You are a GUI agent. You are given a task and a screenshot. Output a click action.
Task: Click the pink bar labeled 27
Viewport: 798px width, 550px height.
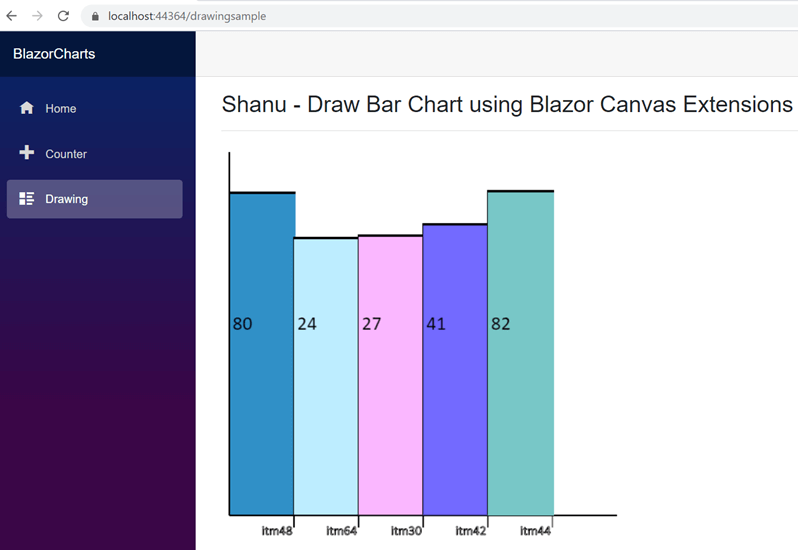(x=390, y=375)
